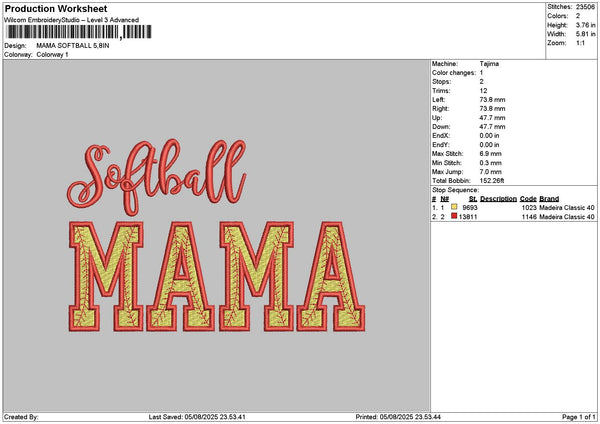Click the 'Stops:' label
Viewport: 600px width, 424px height.
tap(442, 82)
